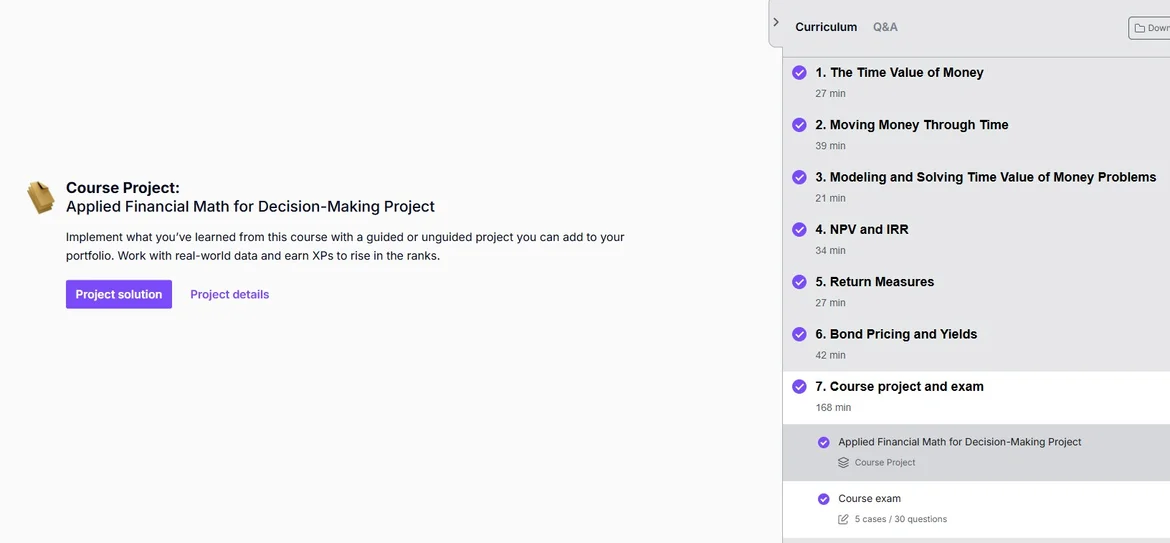
Task: Click completed checkmark for Moving Money Through Time
Action: click(799, 125)
